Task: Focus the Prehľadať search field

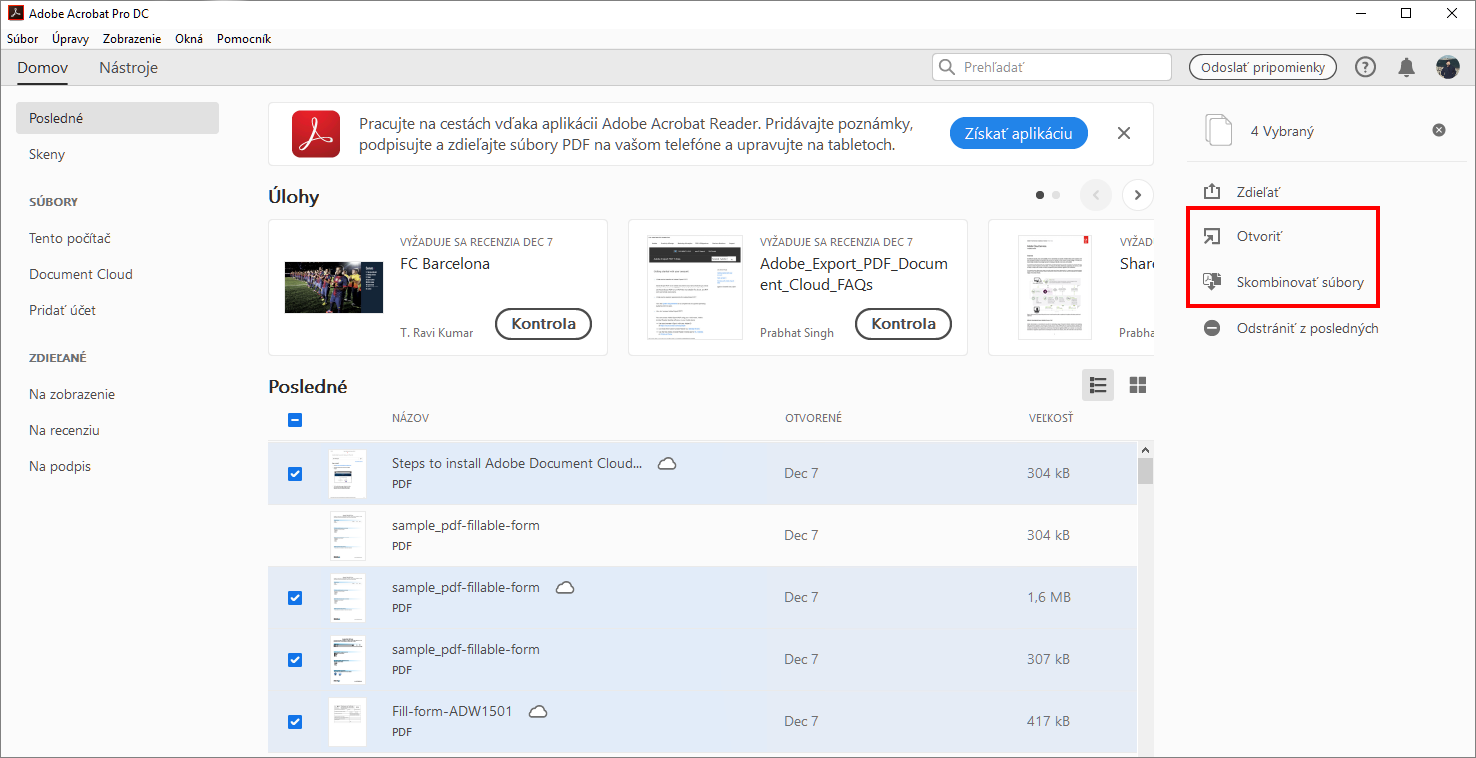Action: point(1051,67)
